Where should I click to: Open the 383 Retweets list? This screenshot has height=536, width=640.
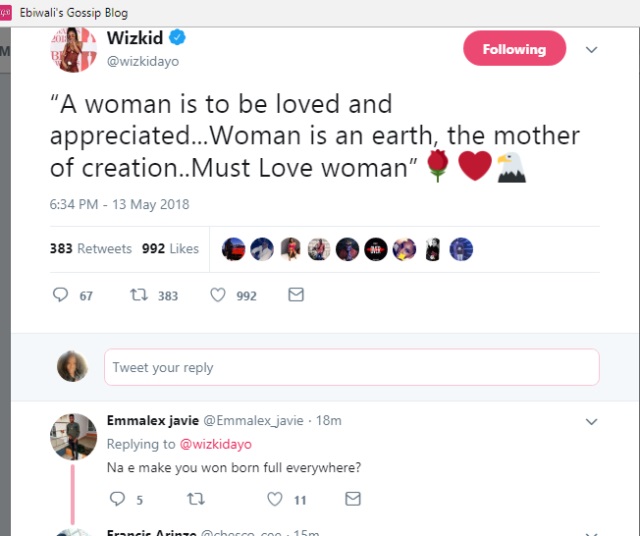click(90, 249)
